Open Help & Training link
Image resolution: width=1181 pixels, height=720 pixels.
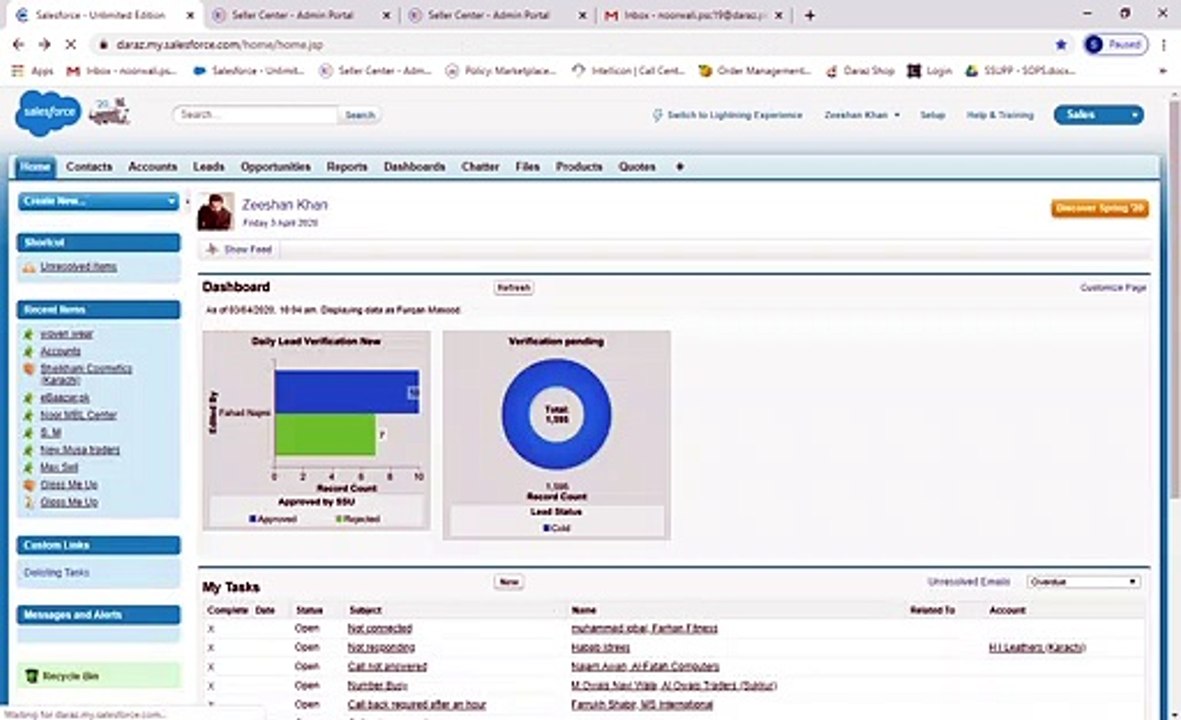click(x=1000, y=115)
